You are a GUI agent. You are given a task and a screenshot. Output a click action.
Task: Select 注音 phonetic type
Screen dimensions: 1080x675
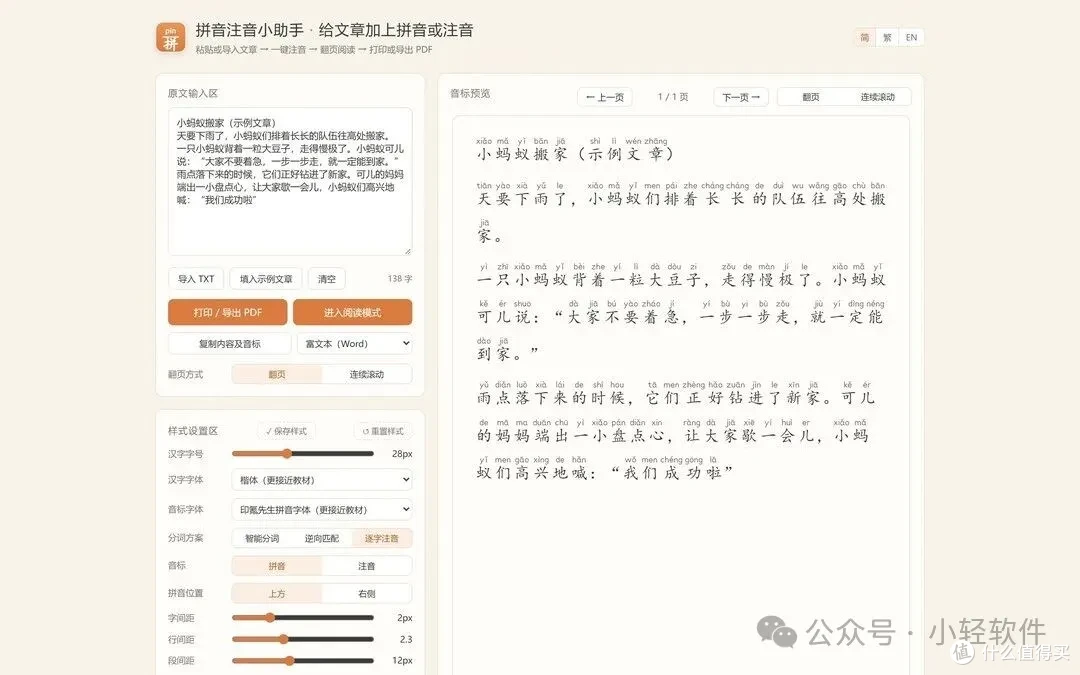point(366,565)
